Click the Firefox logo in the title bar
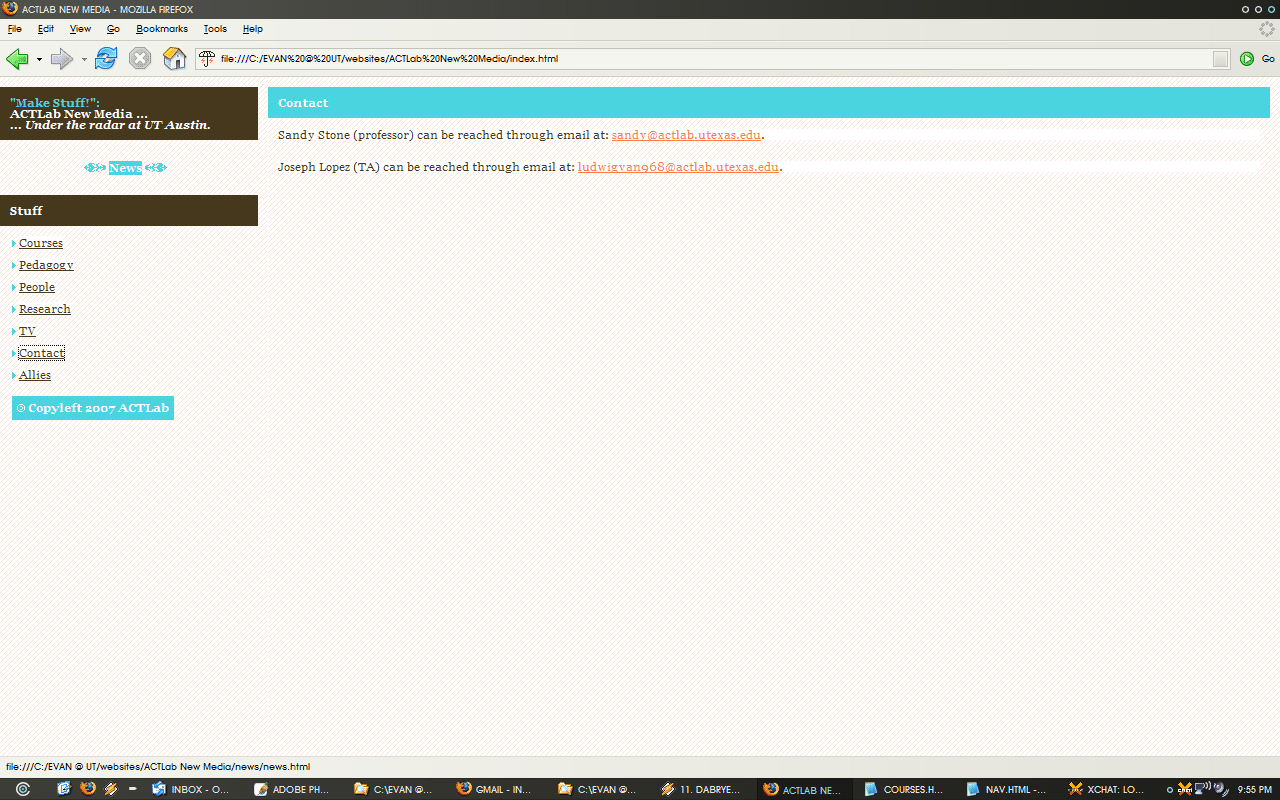Screen dimensions: 1280x800 pyautogui.click(x=11, y=9)
